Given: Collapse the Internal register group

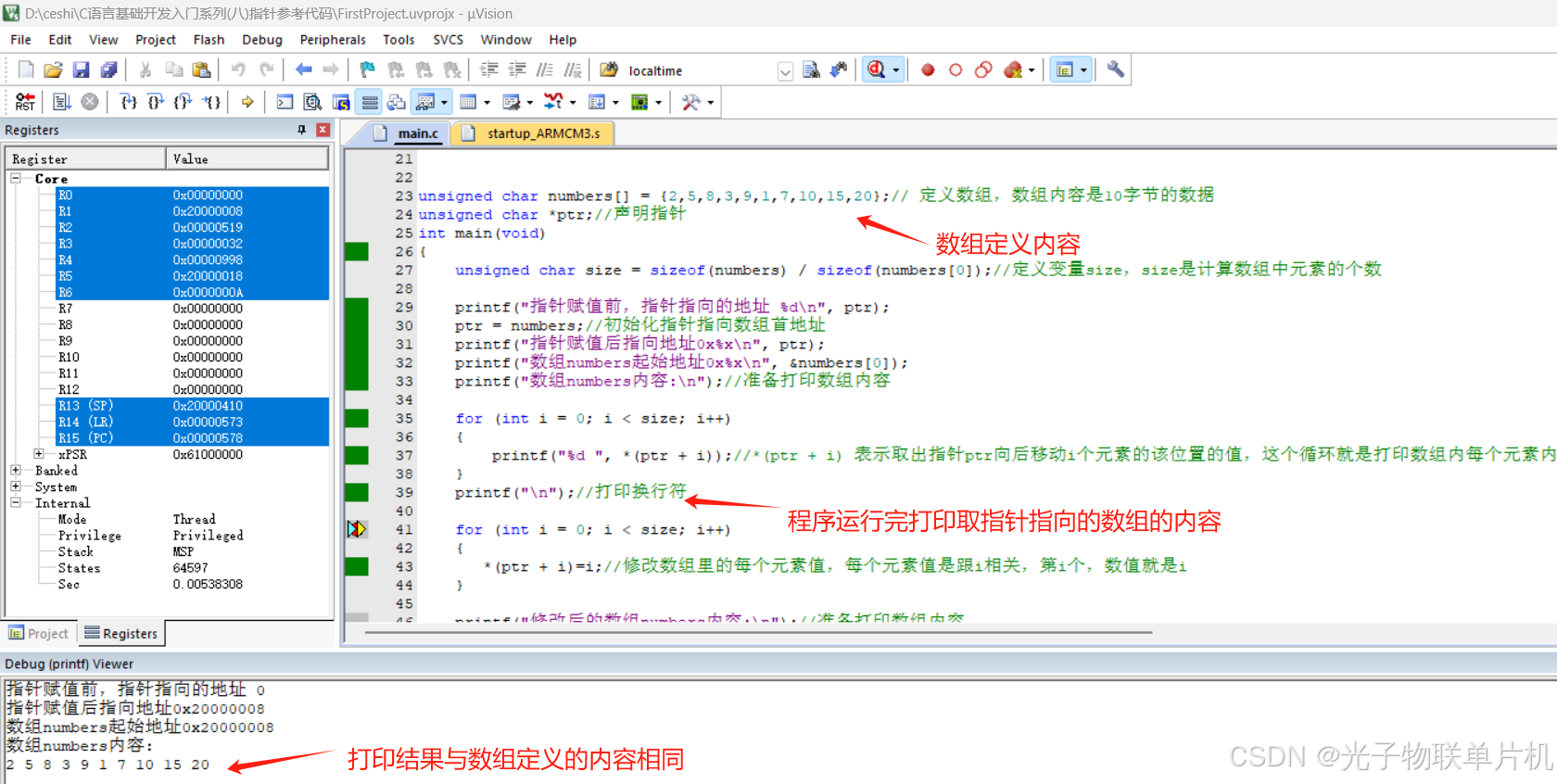Looking at the screenshot, I should tap(16, 502).
